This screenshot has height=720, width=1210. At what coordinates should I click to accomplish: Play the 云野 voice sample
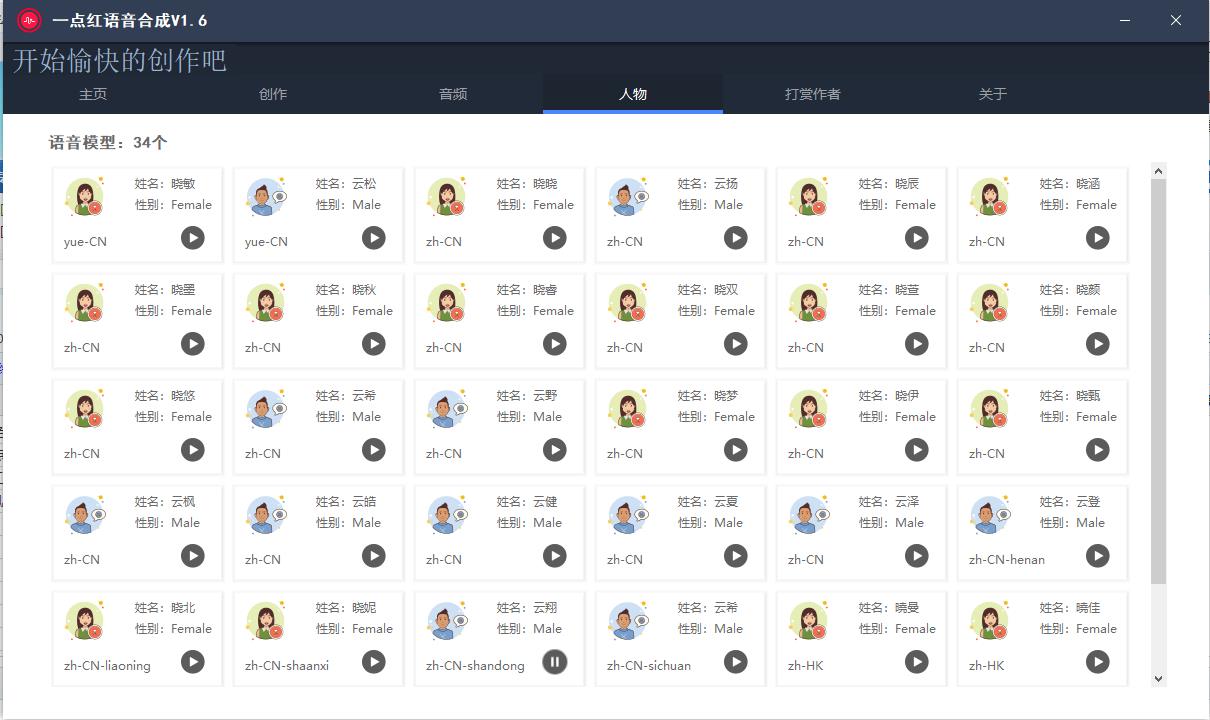pyautogui.click(x=555, y=450)
